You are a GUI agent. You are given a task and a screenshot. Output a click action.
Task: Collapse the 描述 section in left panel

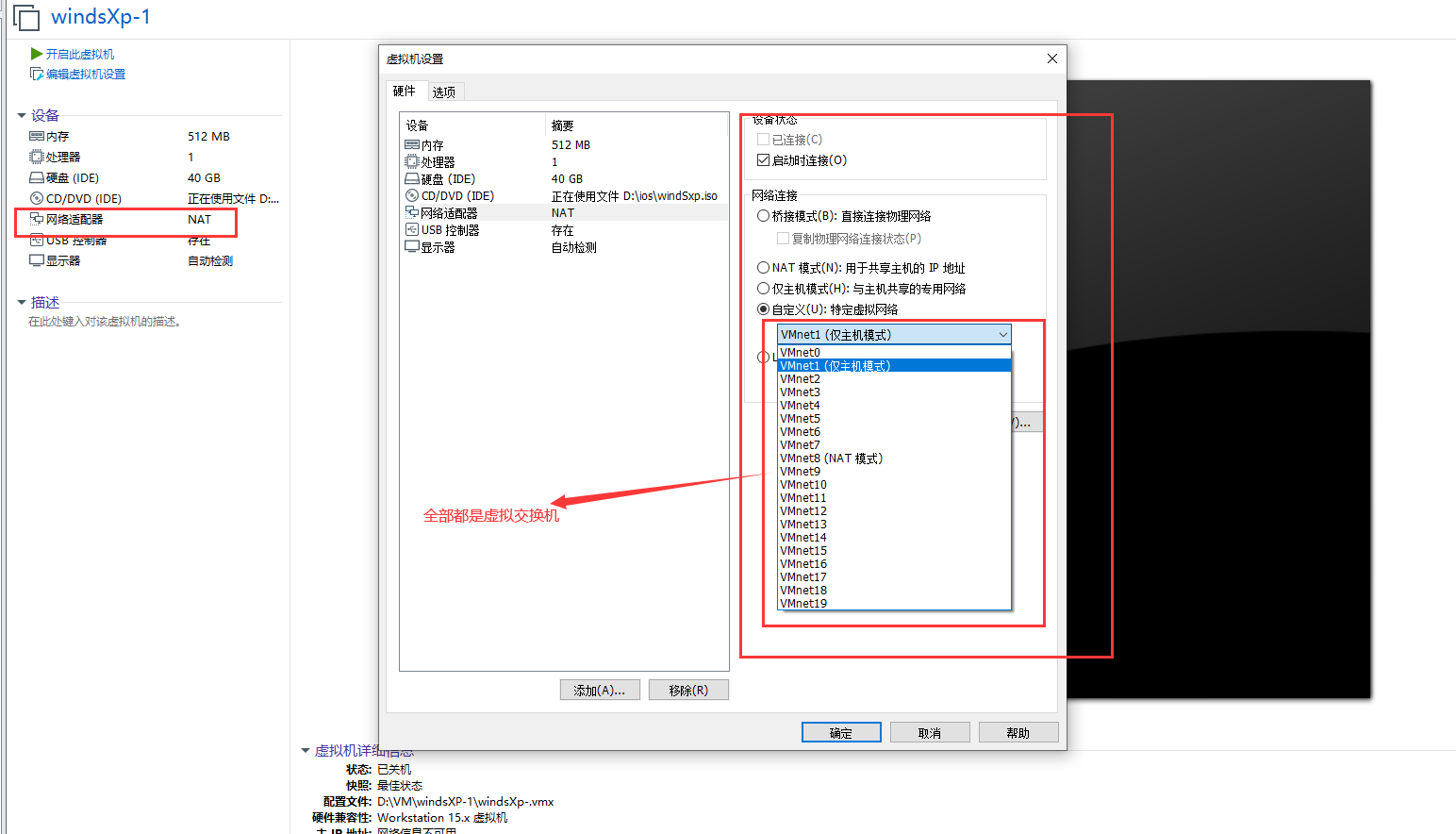(x=22, y=302)
